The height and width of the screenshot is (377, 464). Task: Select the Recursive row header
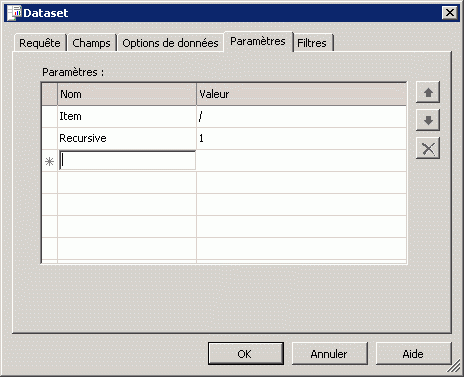click(x=50, y=138)
